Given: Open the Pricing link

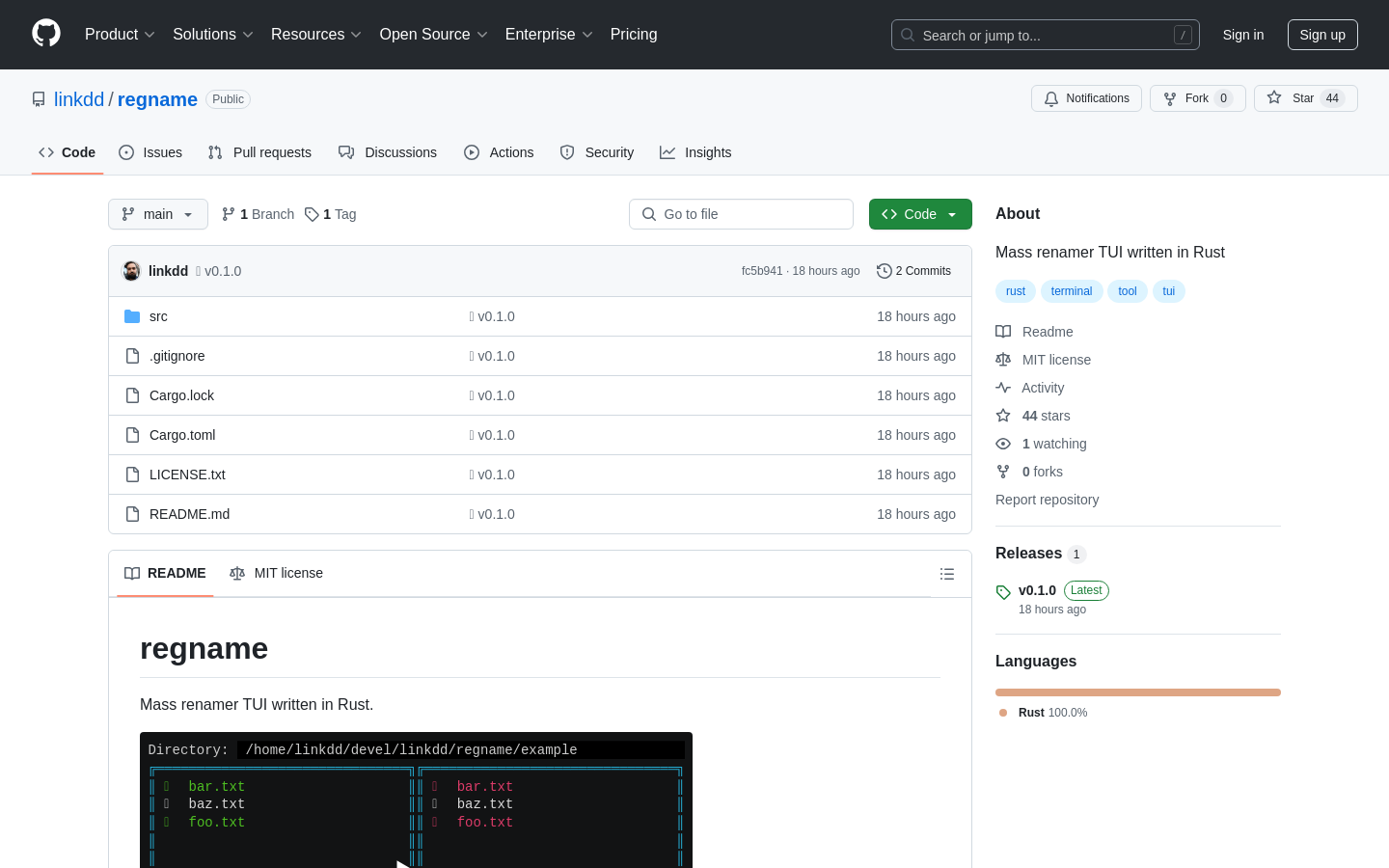Looking at the screenshot, I should [634, 35].
